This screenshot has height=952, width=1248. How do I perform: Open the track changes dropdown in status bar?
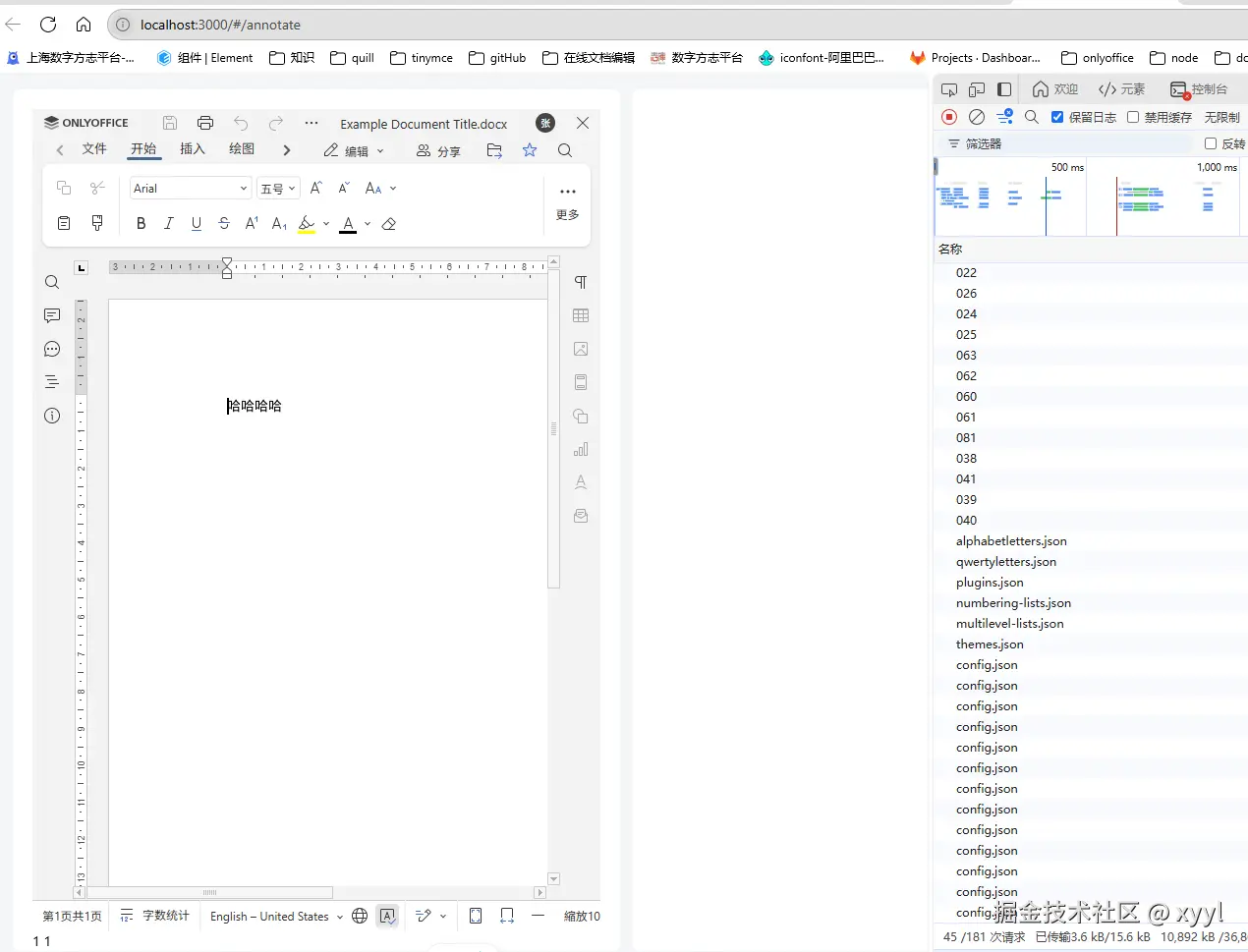coord(431,916)
